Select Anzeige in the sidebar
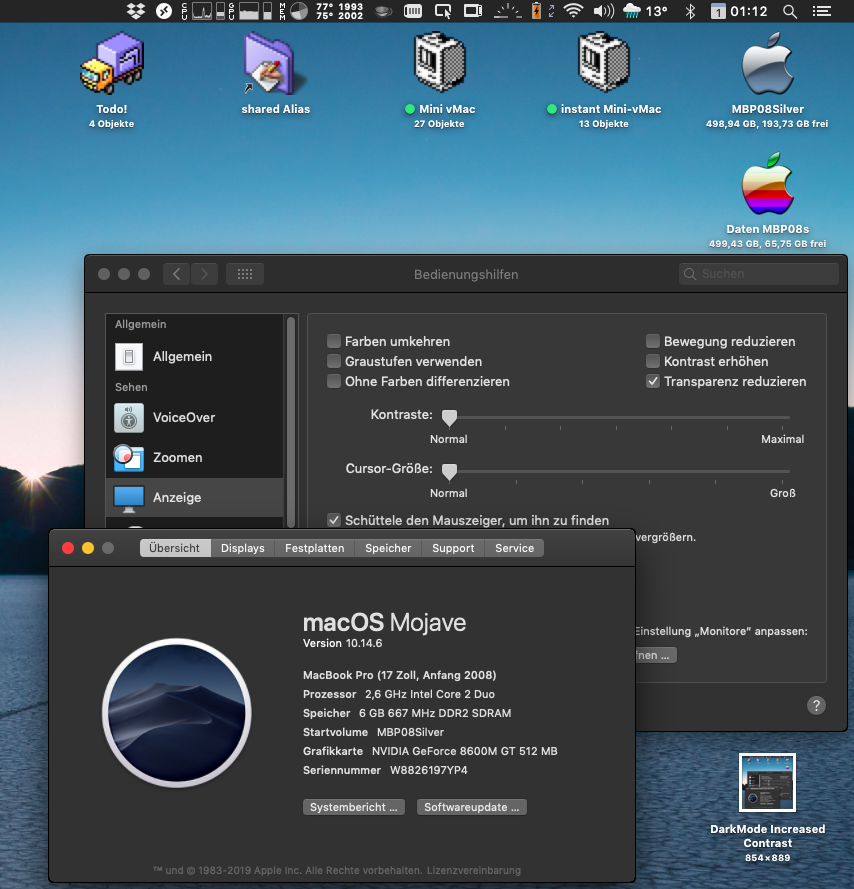This screenshot has height=889, width=854. point(195,497)
